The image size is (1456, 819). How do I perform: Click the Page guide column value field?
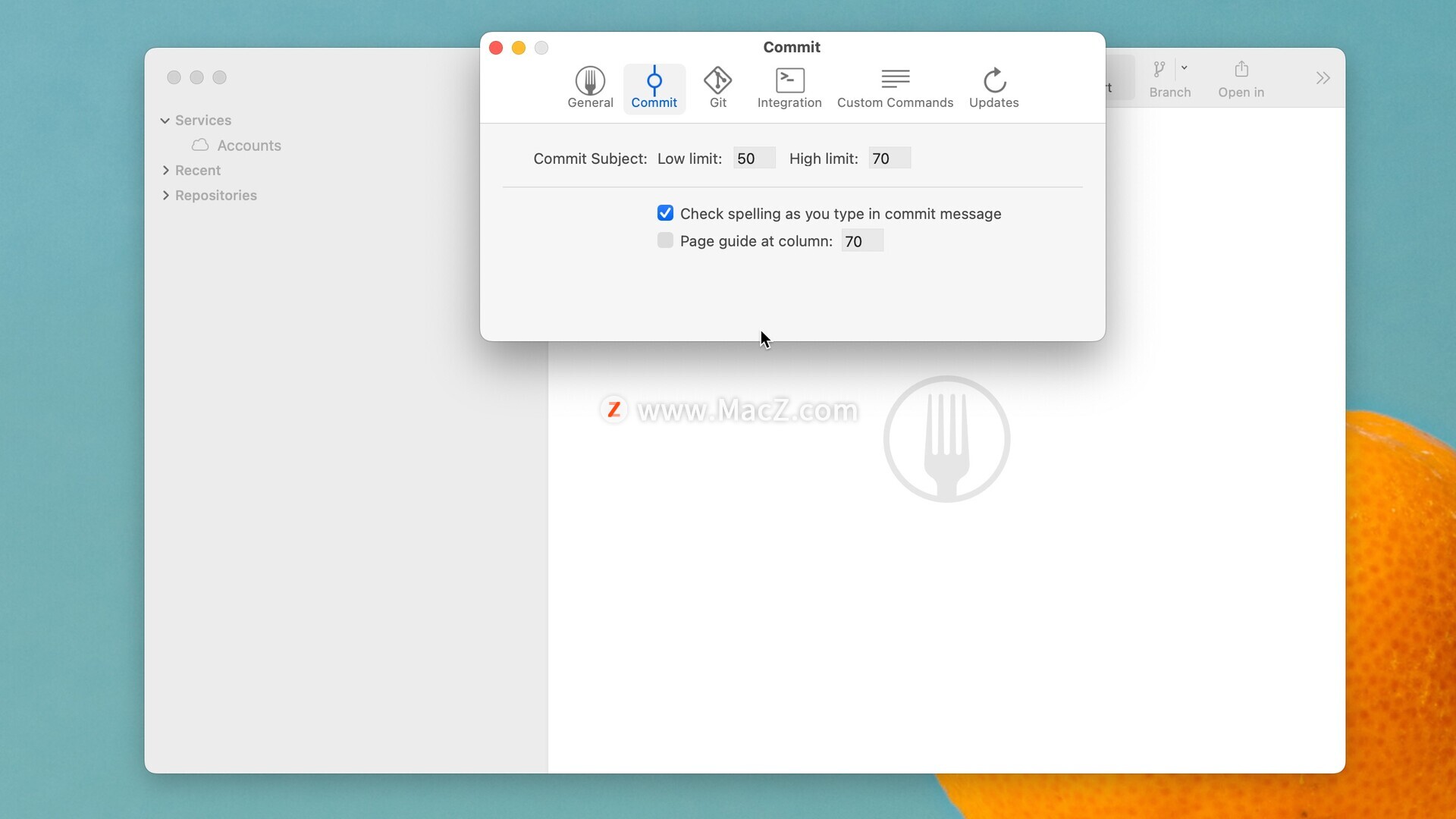point(862,240)
